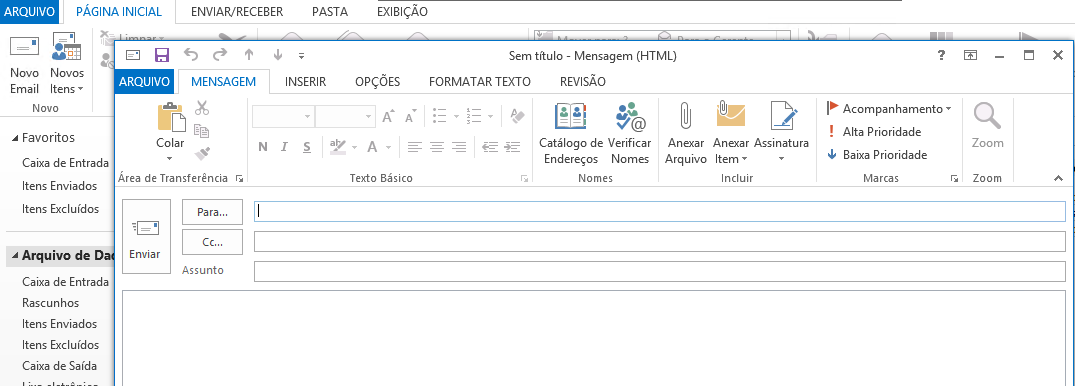Click the Colar paste icon
Viewport: 1075px width, 386px height.
(171, 117)
